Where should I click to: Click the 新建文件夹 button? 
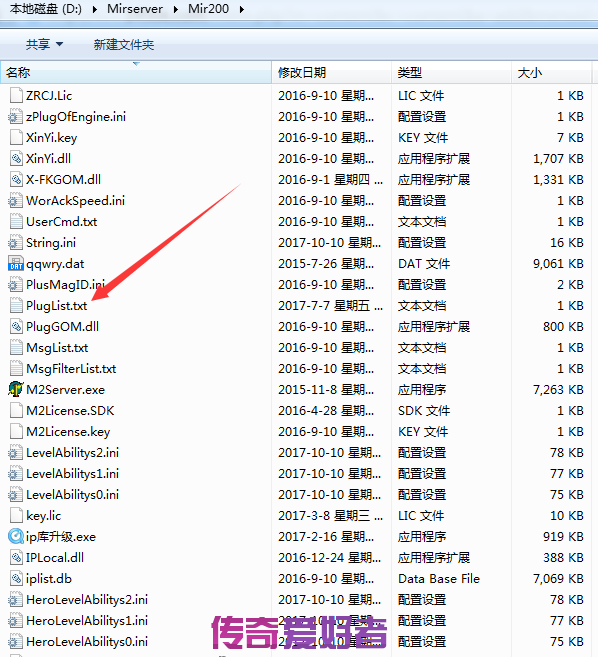(124, 44)
